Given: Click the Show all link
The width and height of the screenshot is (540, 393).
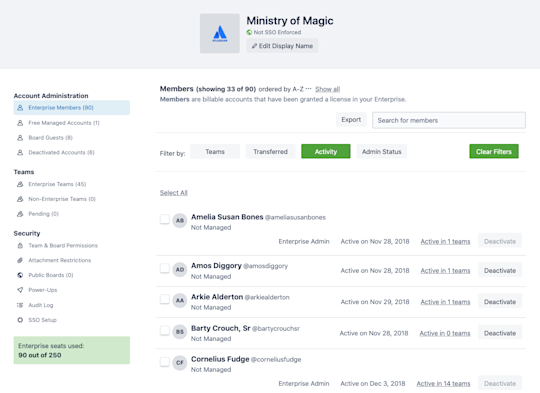Looking at the screenshot, I should tap(328, 89).
